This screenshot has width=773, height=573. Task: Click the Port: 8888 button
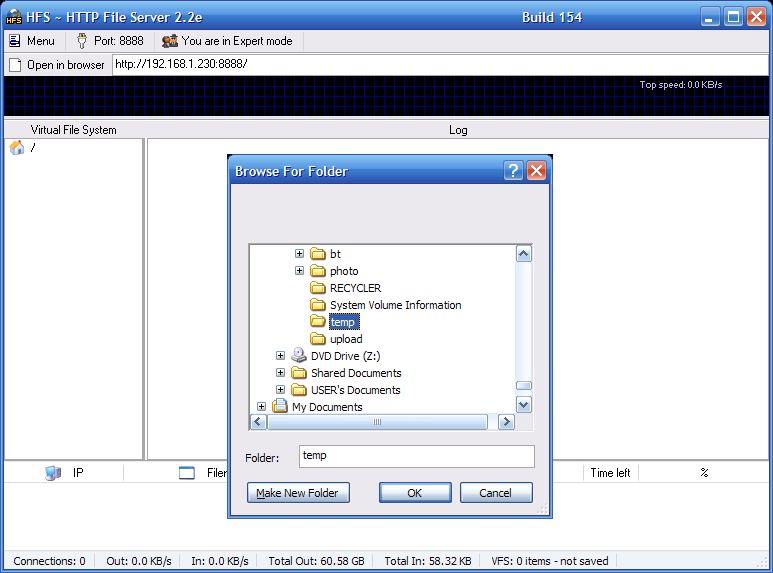tap(110, 41)
